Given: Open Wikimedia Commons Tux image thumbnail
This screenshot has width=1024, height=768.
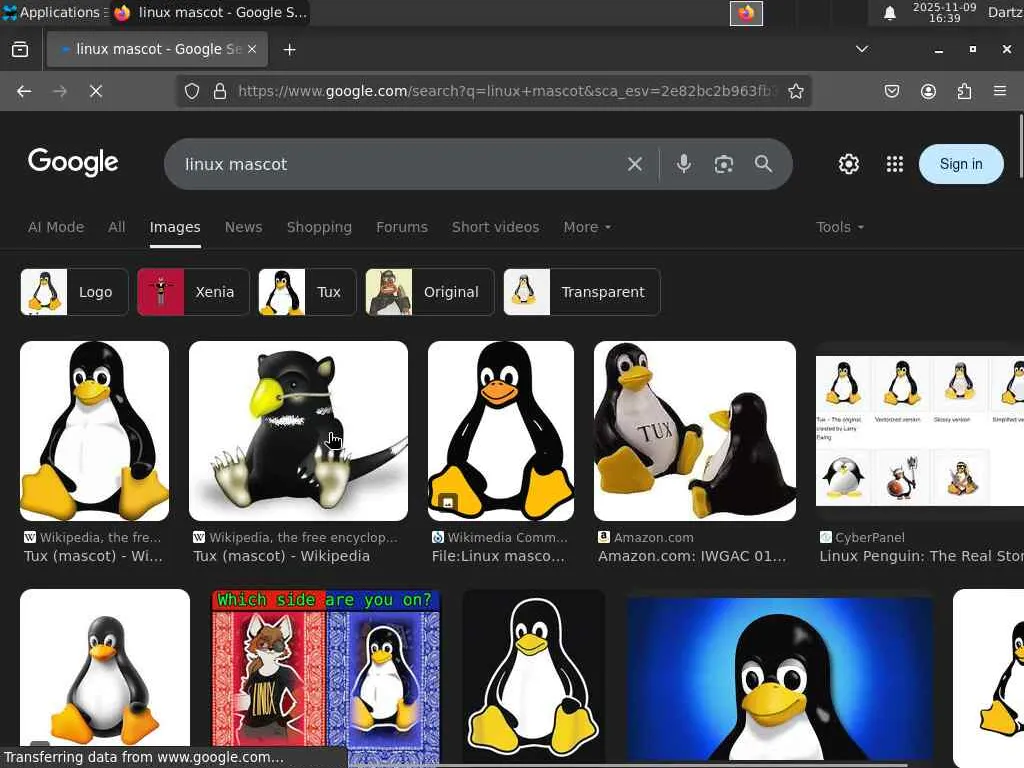Looking at the screenshot, I should tap(501, 431).
